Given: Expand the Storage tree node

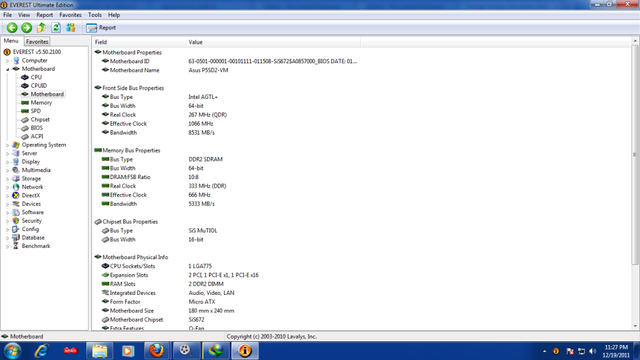Looking at the screenshot, I should (7, 179).
